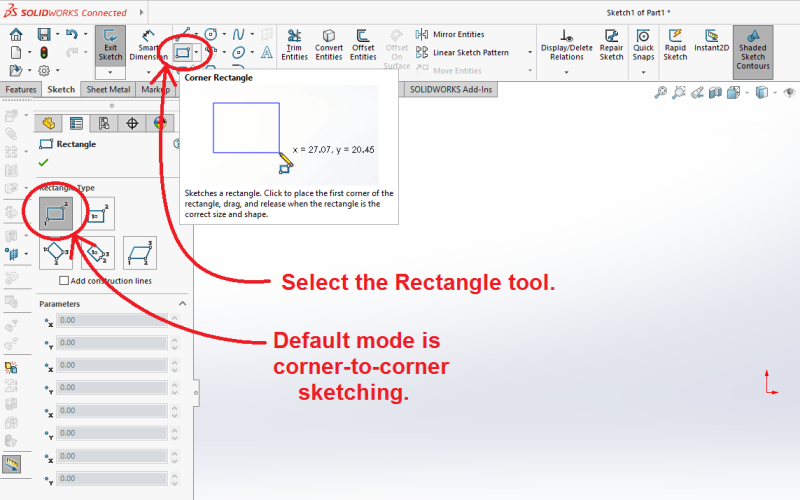This screenshot has height=500, width=800.
Task: Open the Exit Sketch dropdown arrow
Action: (110, 72)
